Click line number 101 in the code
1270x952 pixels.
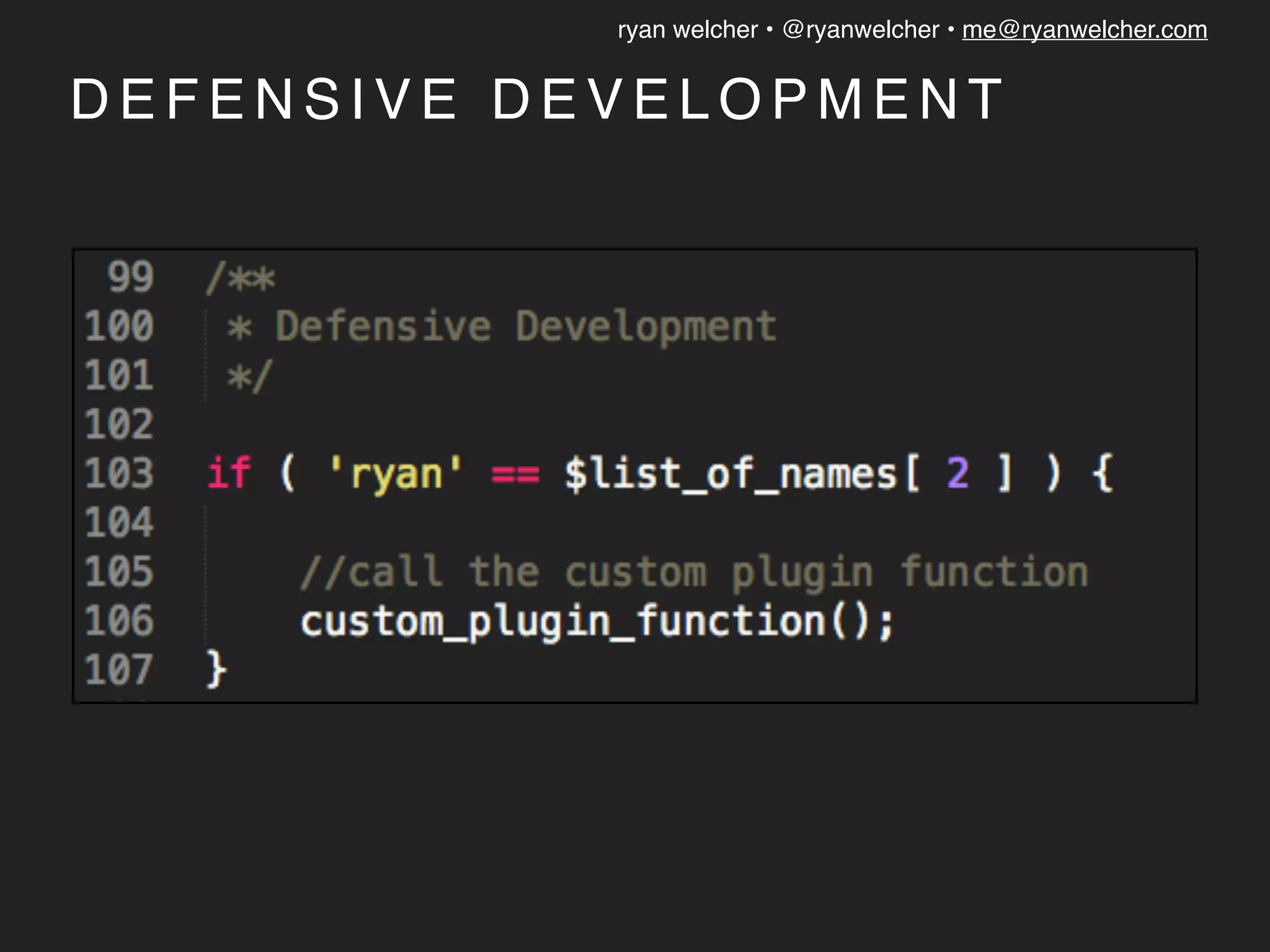119,375
